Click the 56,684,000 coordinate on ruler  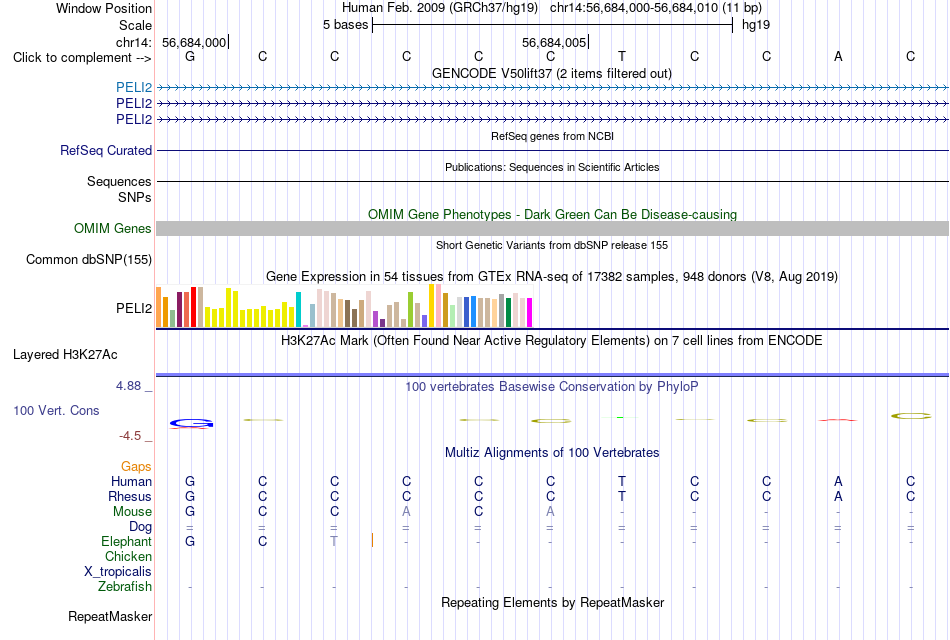coord(194,42)
